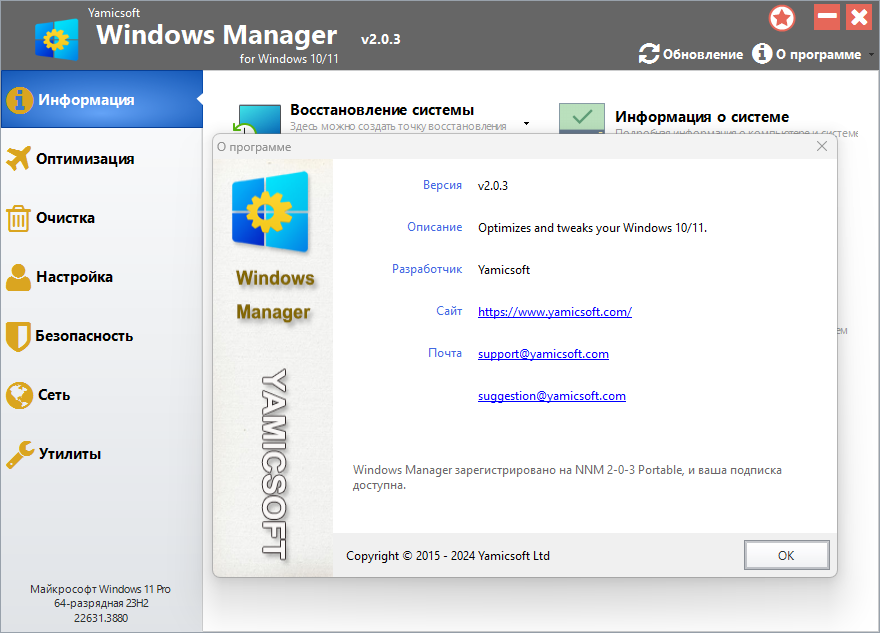The height and width of the screenshot is (633, 880).
Task: Click the v2.0.3 version label in header
Action: point(381,39)
